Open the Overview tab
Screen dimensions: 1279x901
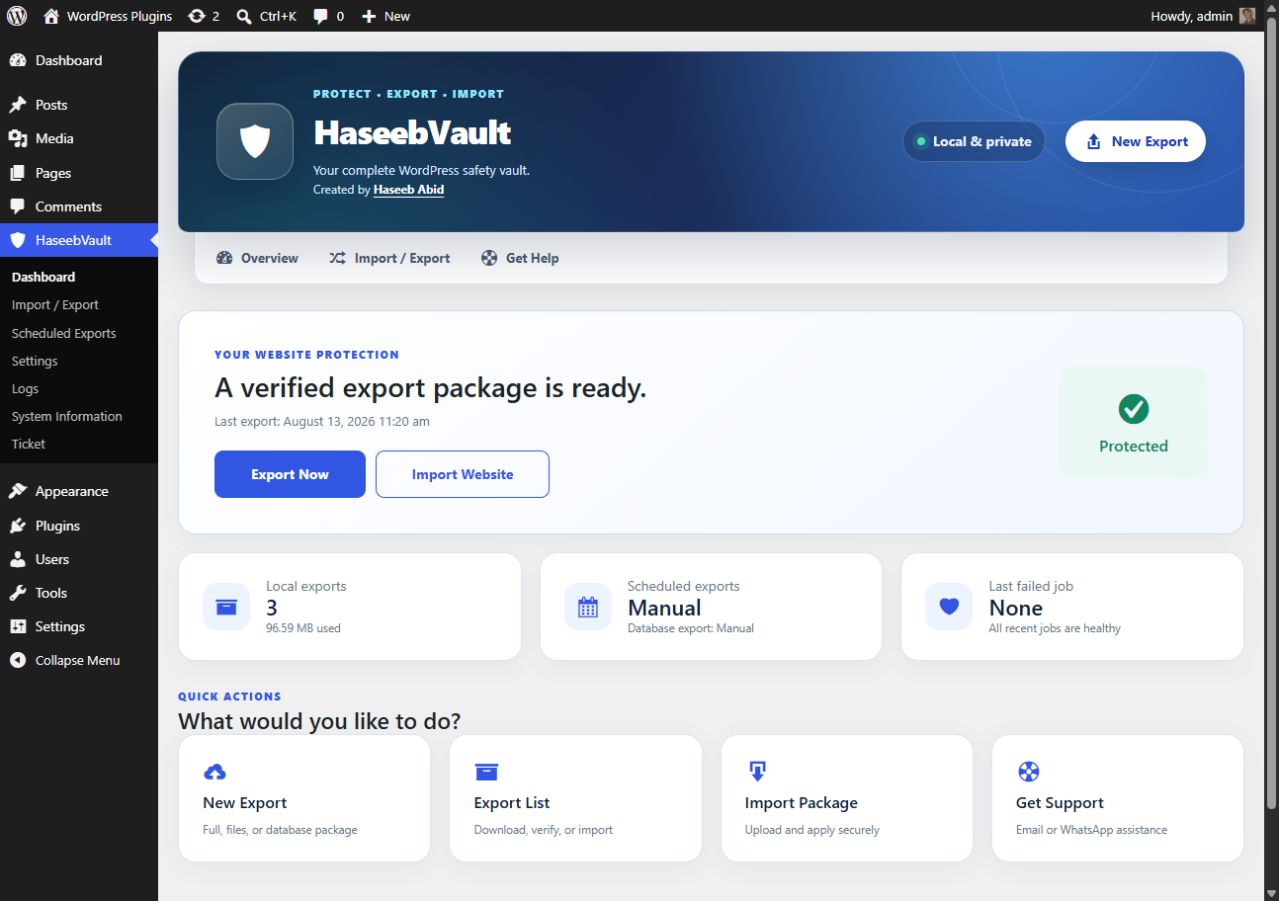(257, 258)
